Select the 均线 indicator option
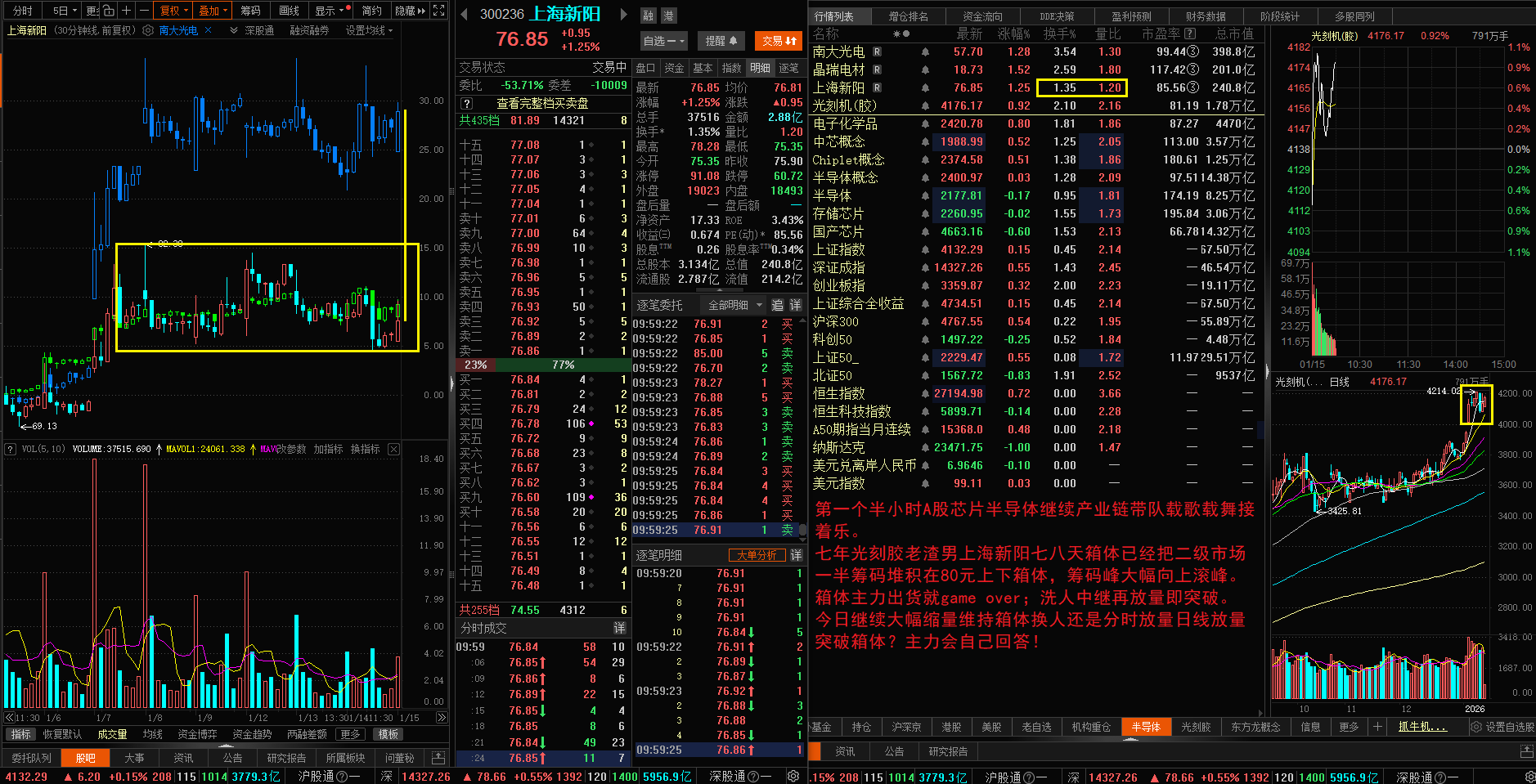 [153, 734]
